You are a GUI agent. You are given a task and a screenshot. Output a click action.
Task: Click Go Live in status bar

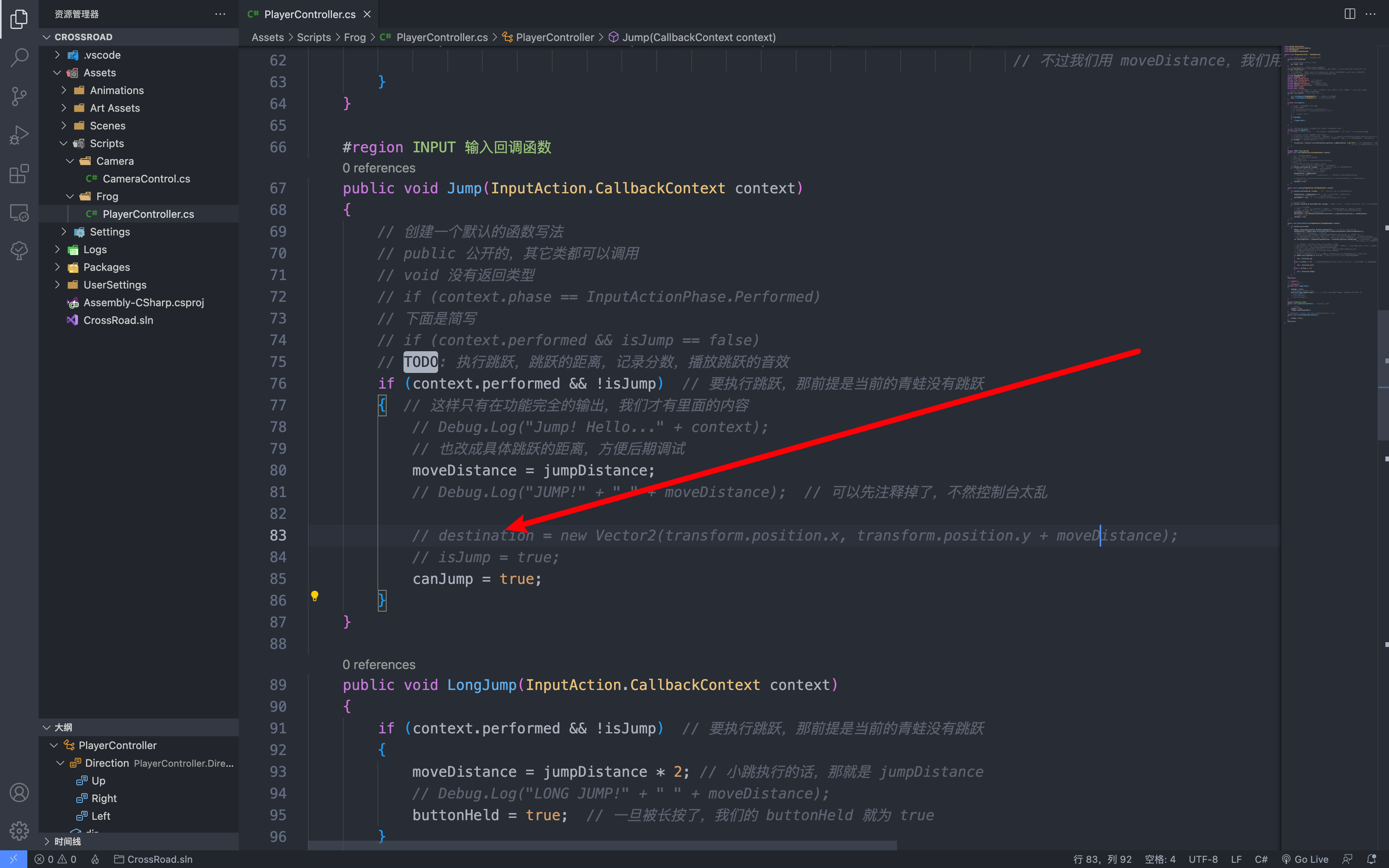[x=1305, y=860]
